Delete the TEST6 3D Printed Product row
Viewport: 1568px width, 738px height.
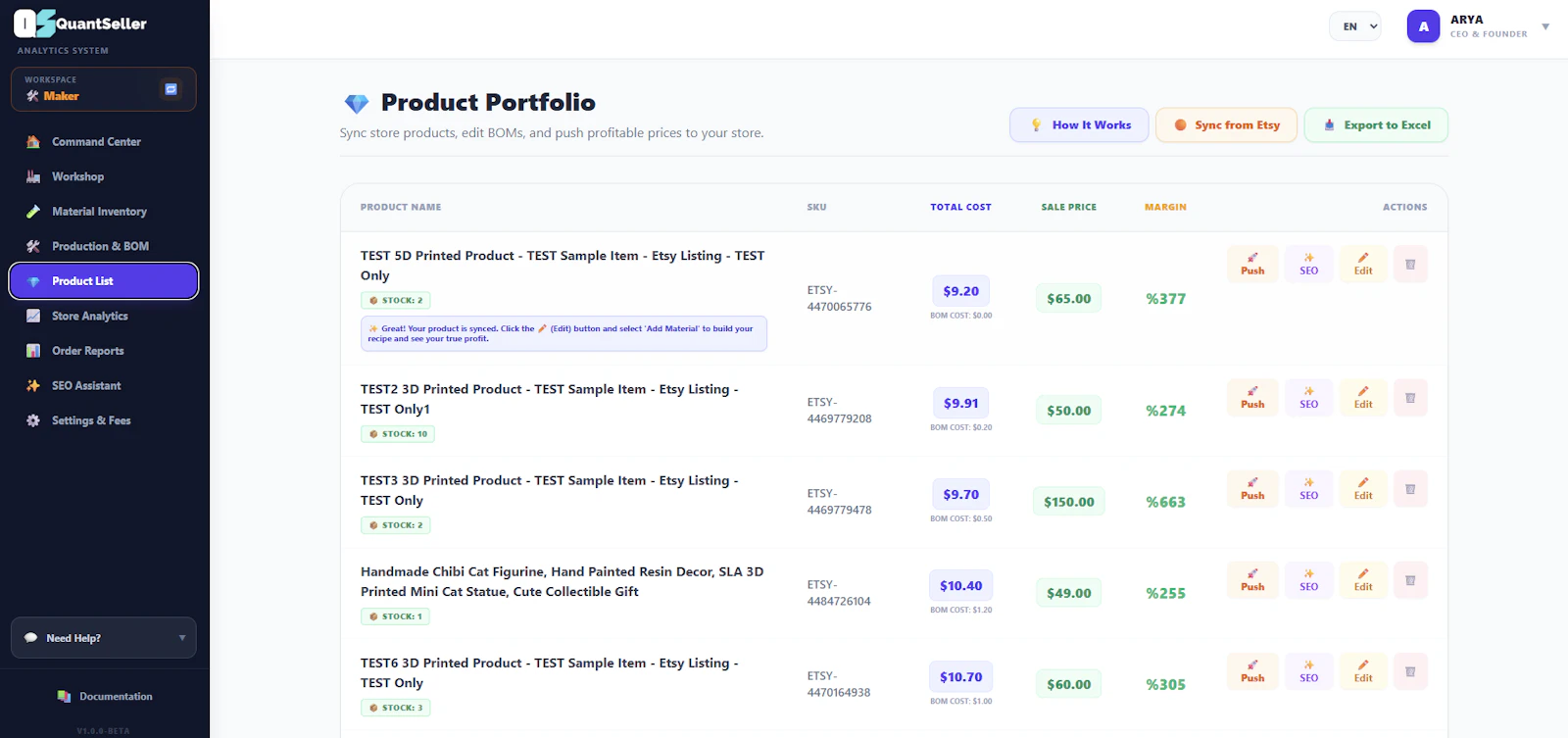click(1410, 671)
